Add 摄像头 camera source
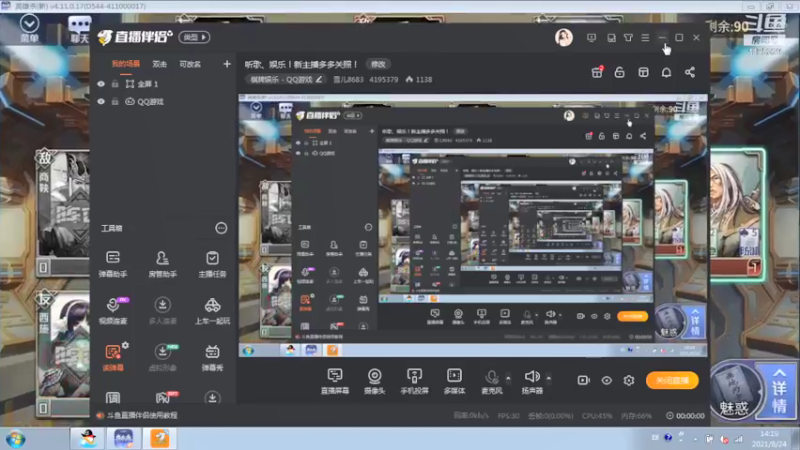 click(374, 381)
